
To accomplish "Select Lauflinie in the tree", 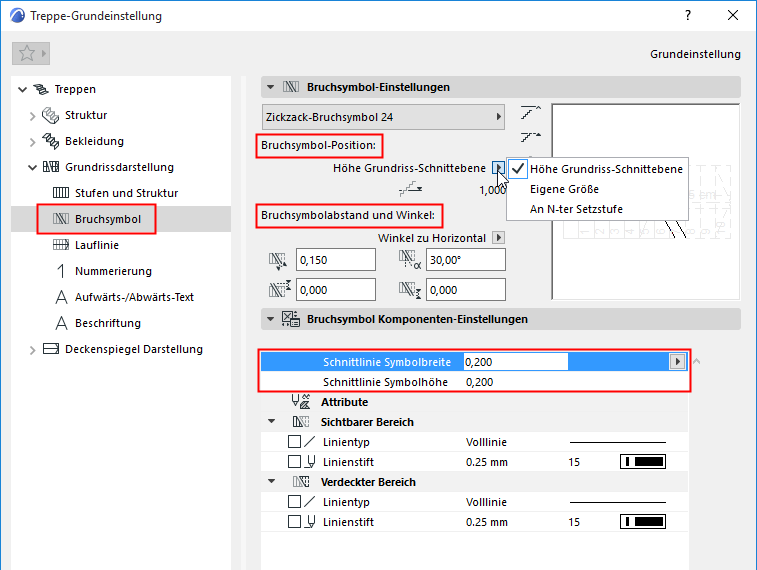I will coord(97,245).
